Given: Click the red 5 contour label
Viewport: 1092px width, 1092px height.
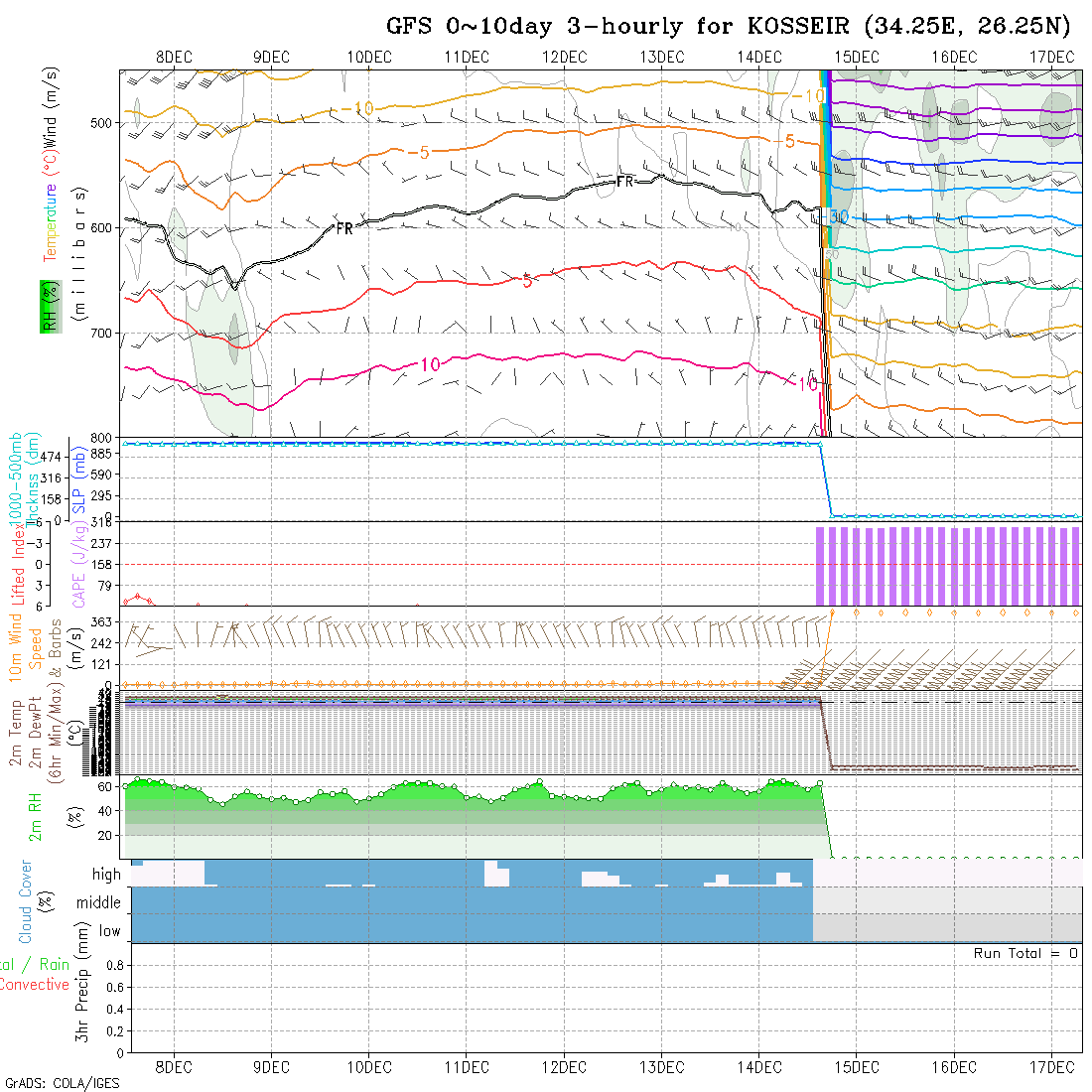Looking at the screenshot, I should click(x=527, y=281).
